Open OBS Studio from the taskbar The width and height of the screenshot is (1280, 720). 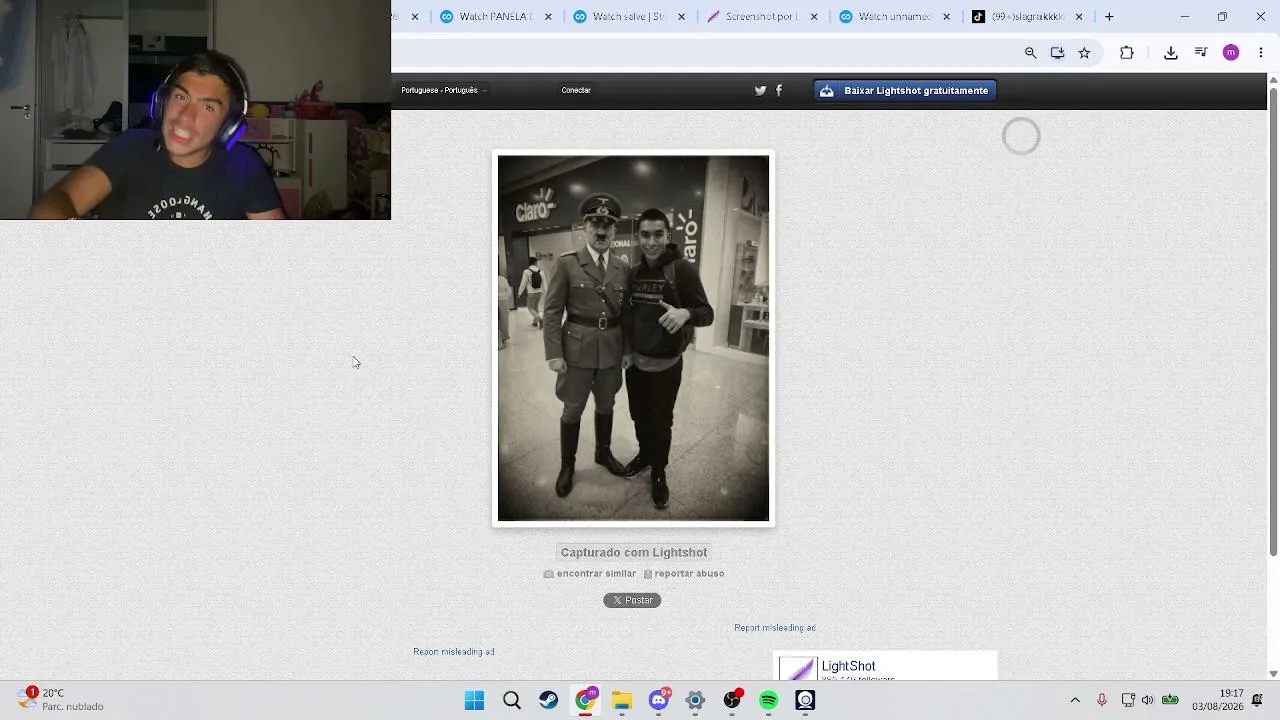pos(732,701)
